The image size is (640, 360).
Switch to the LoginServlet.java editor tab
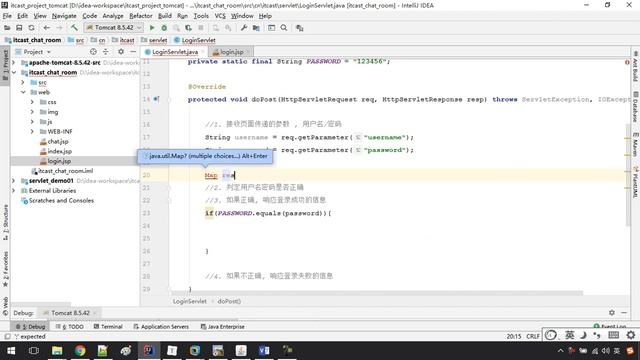[175, 52]
